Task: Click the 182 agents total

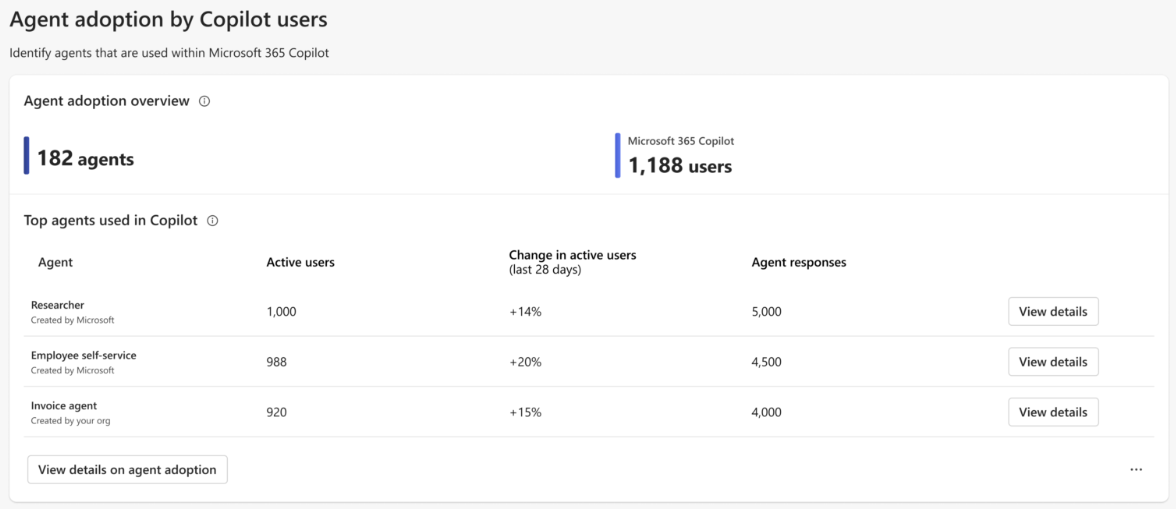Action: 85,158
